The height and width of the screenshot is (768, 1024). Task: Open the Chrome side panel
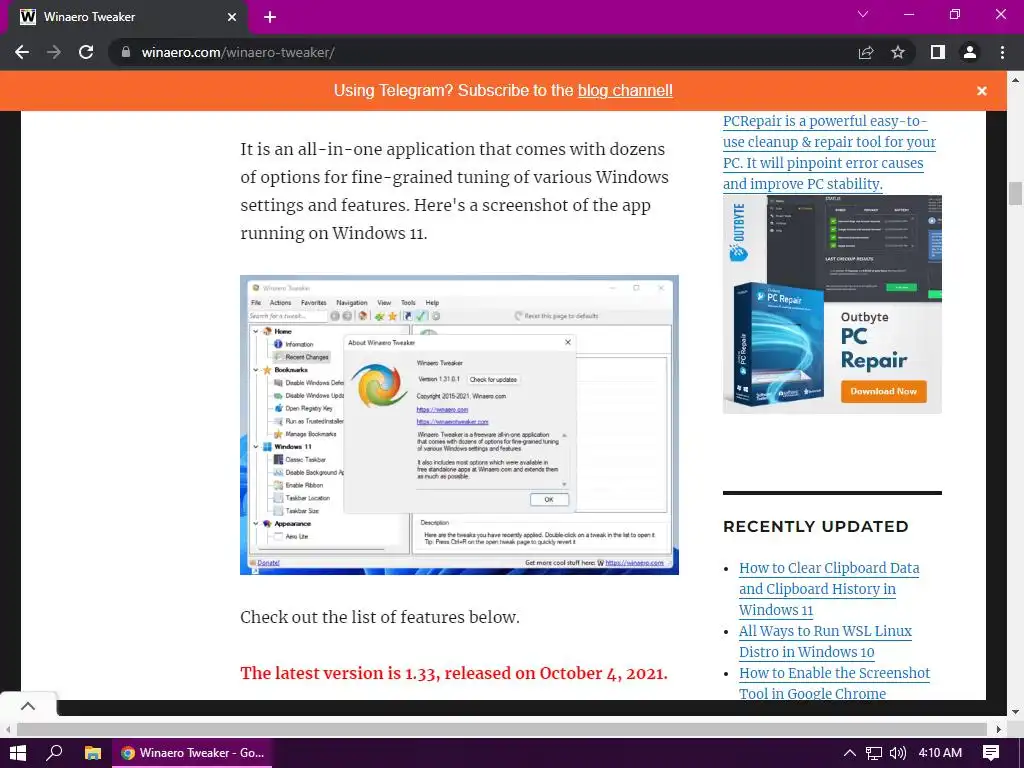pos(938,52)
